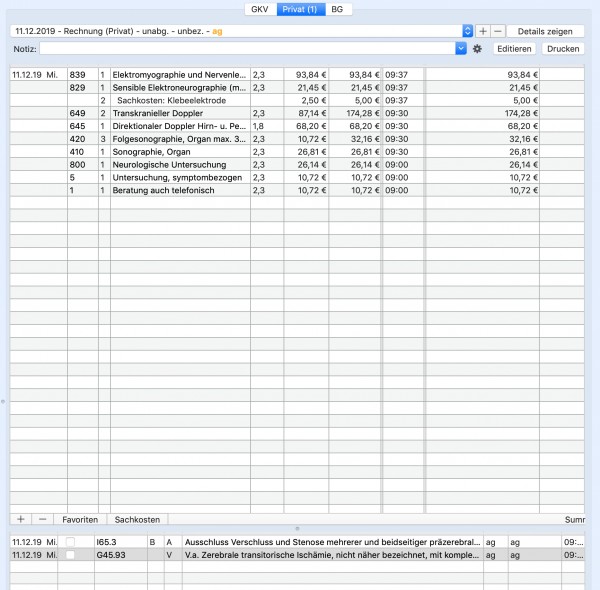Open the BG tab

[338, 9]
